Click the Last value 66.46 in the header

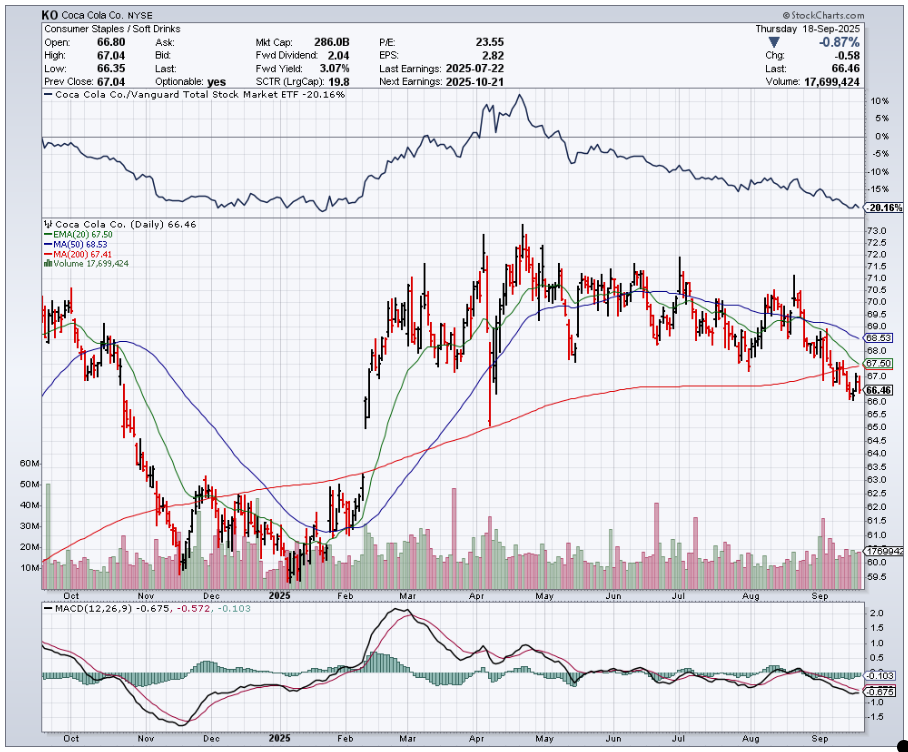point(846,69)
